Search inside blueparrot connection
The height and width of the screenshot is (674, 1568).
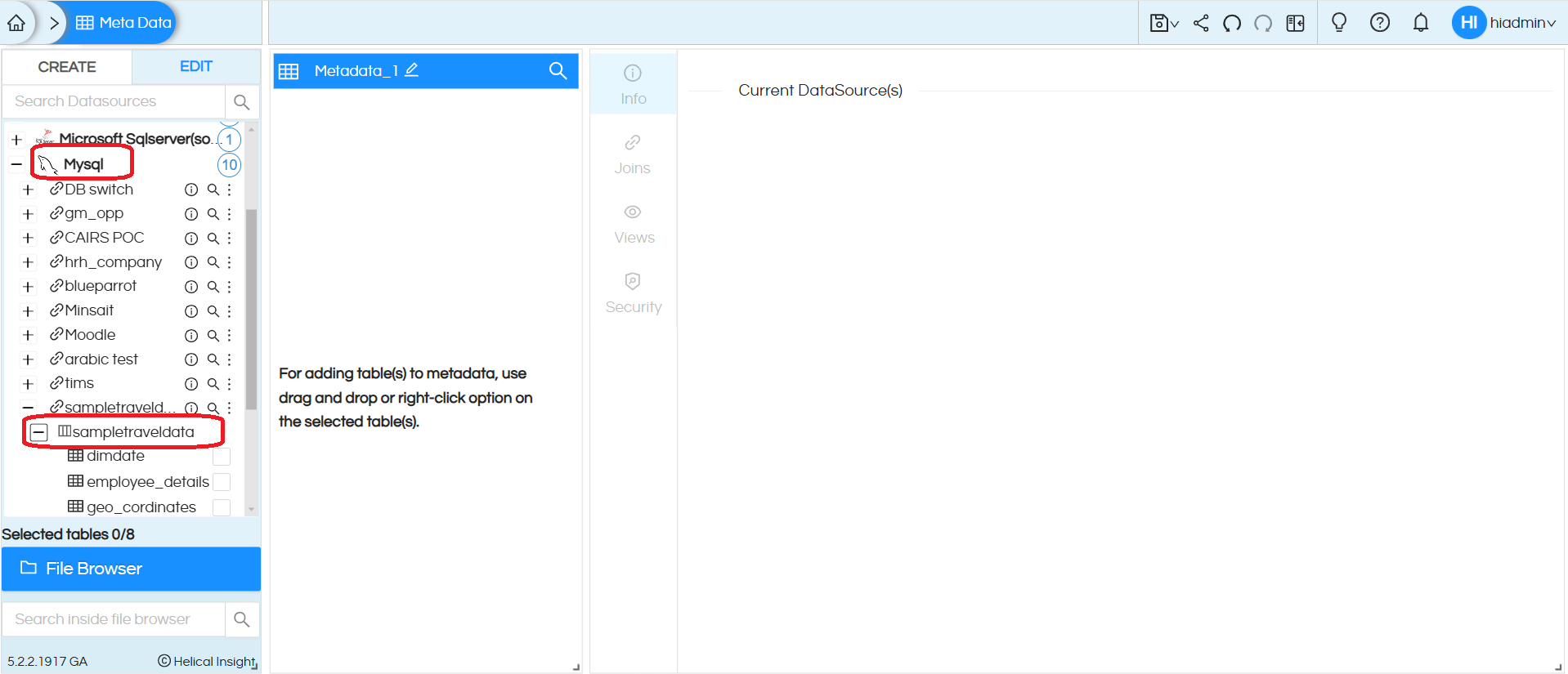(213, 287)
